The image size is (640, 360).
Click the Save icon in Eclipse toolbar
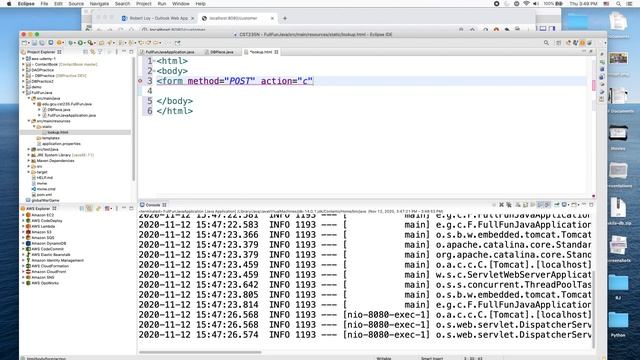(34, 42)
